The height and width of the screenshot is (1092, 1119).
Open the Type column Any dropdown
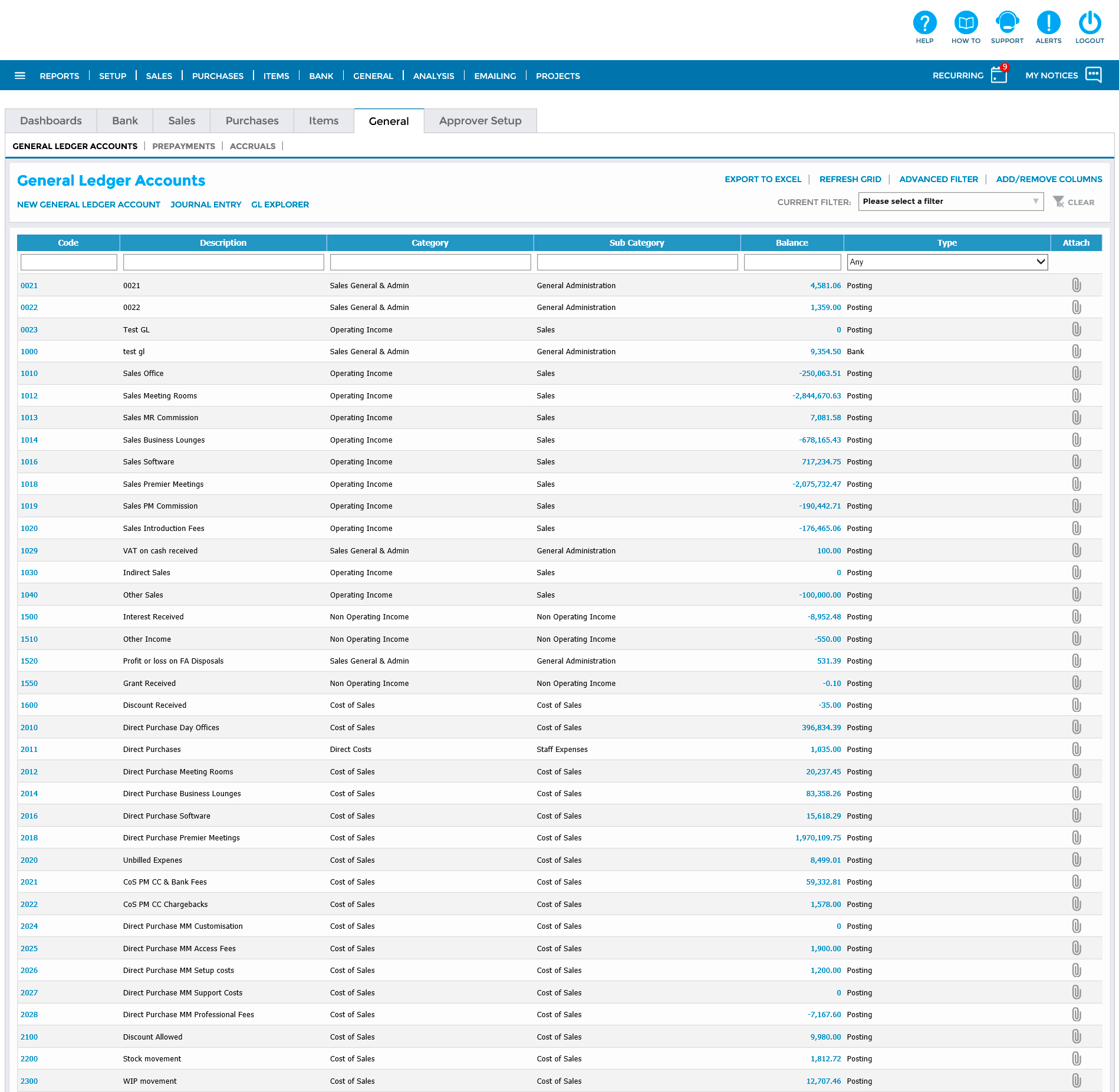pos(947,262)
